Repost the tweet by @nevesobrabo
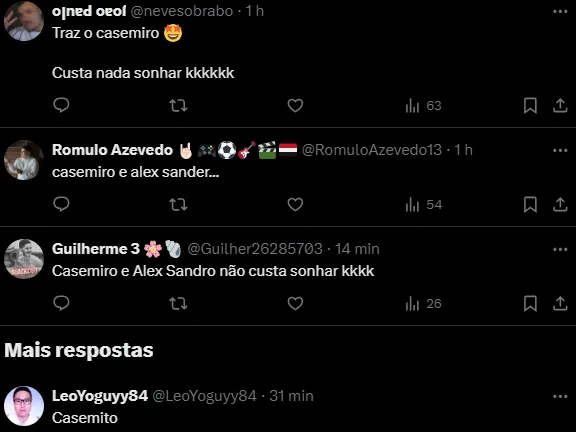 tap(178, 105)
